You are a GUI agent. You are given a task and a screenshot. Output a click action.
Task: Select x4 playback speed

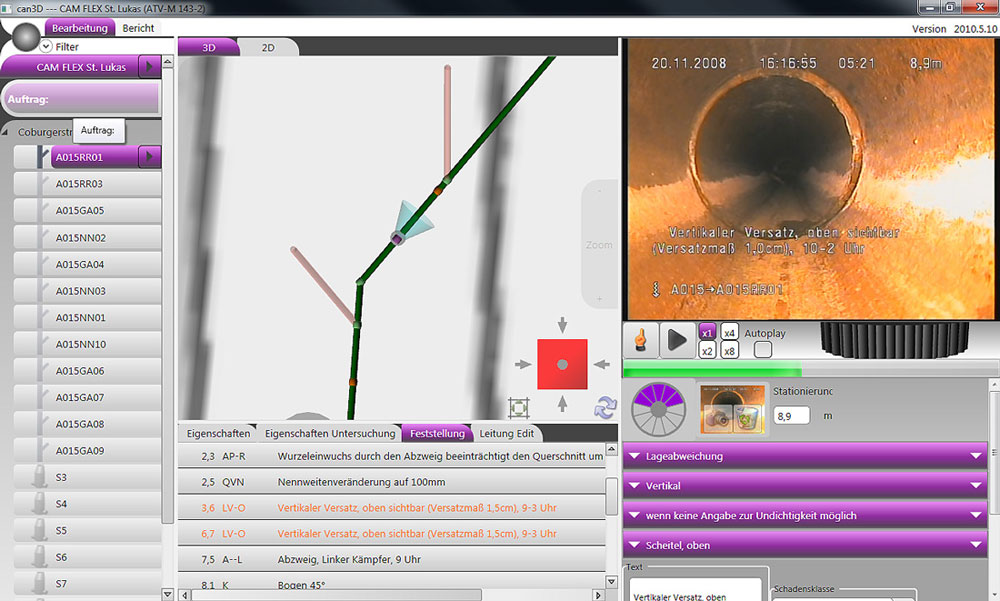(x=730, y=333)
